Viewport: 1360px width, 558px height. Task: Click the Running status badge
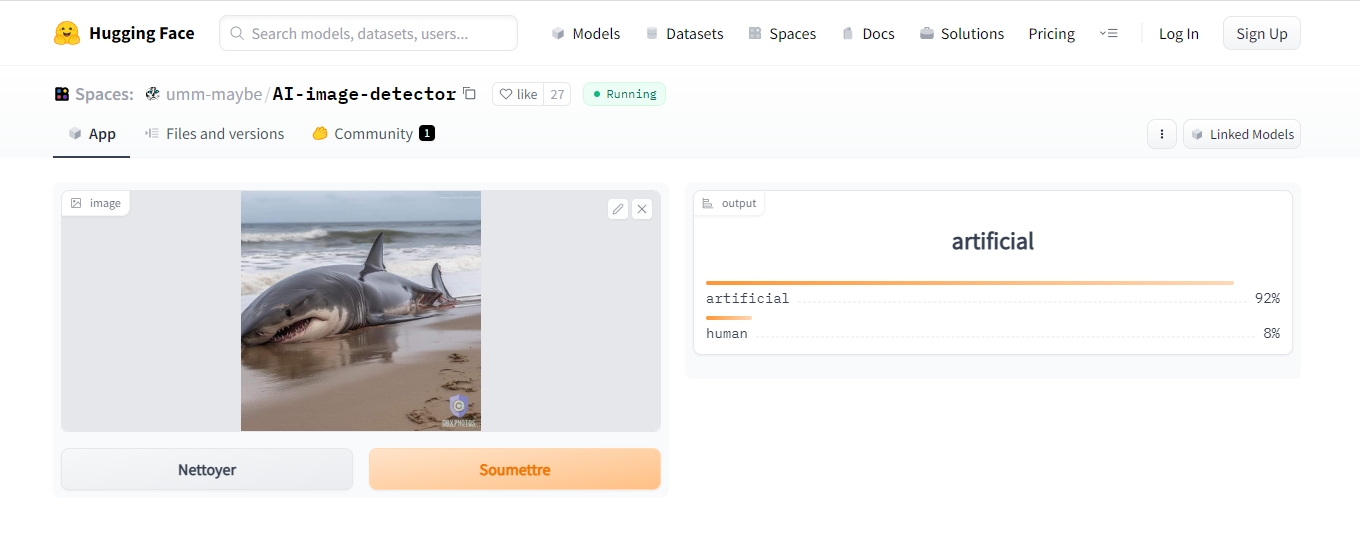(x=624, y=94)
